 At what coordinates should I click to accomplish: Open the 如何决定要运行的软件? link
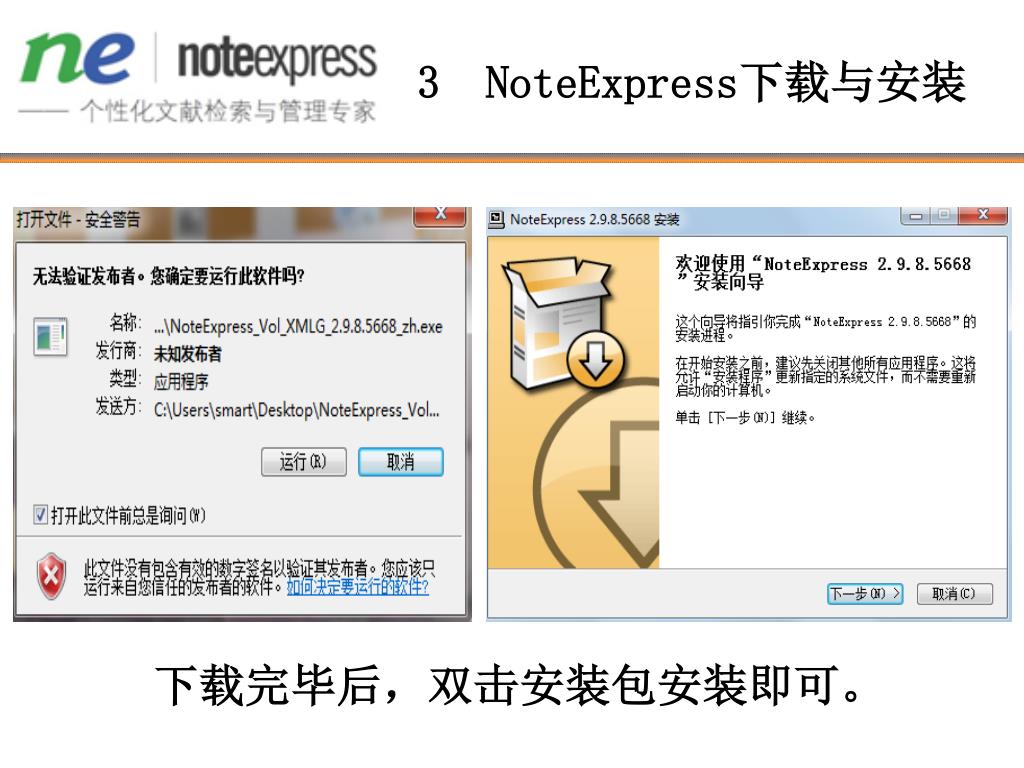(357, 586)
